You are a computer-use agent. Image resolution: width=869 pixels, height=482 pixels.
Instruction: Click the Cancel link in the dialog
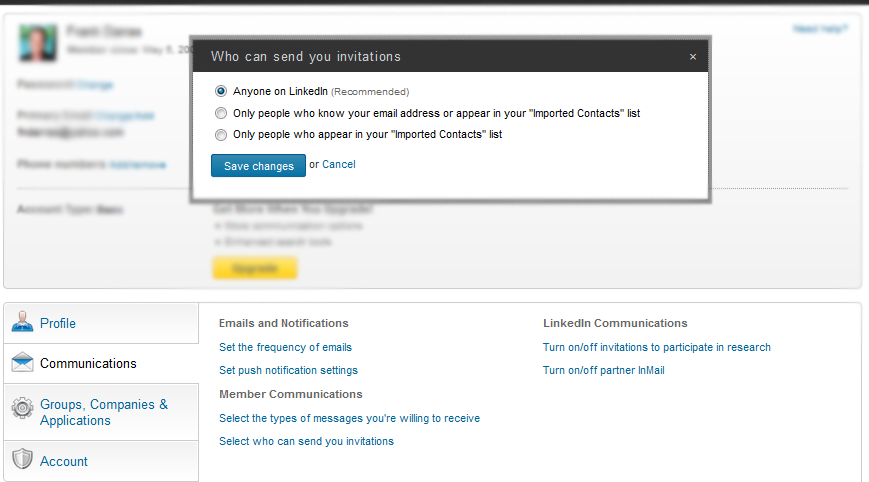(339, 165)
